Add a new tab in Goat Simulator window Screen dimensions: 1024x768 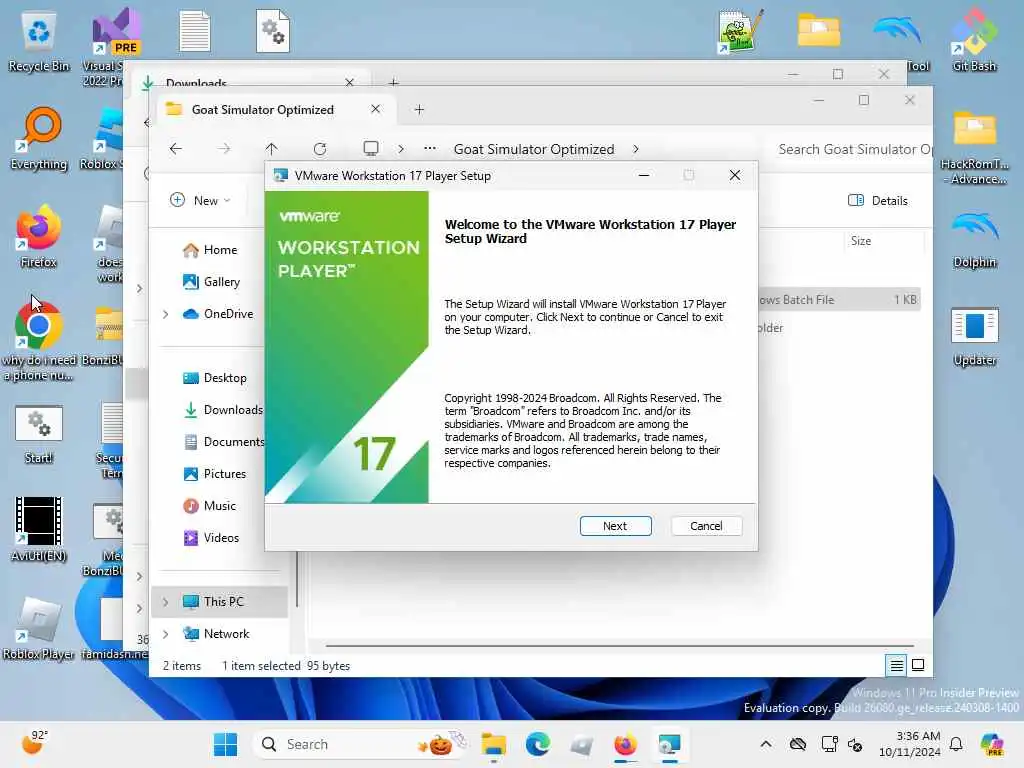[x=419, y=110]
